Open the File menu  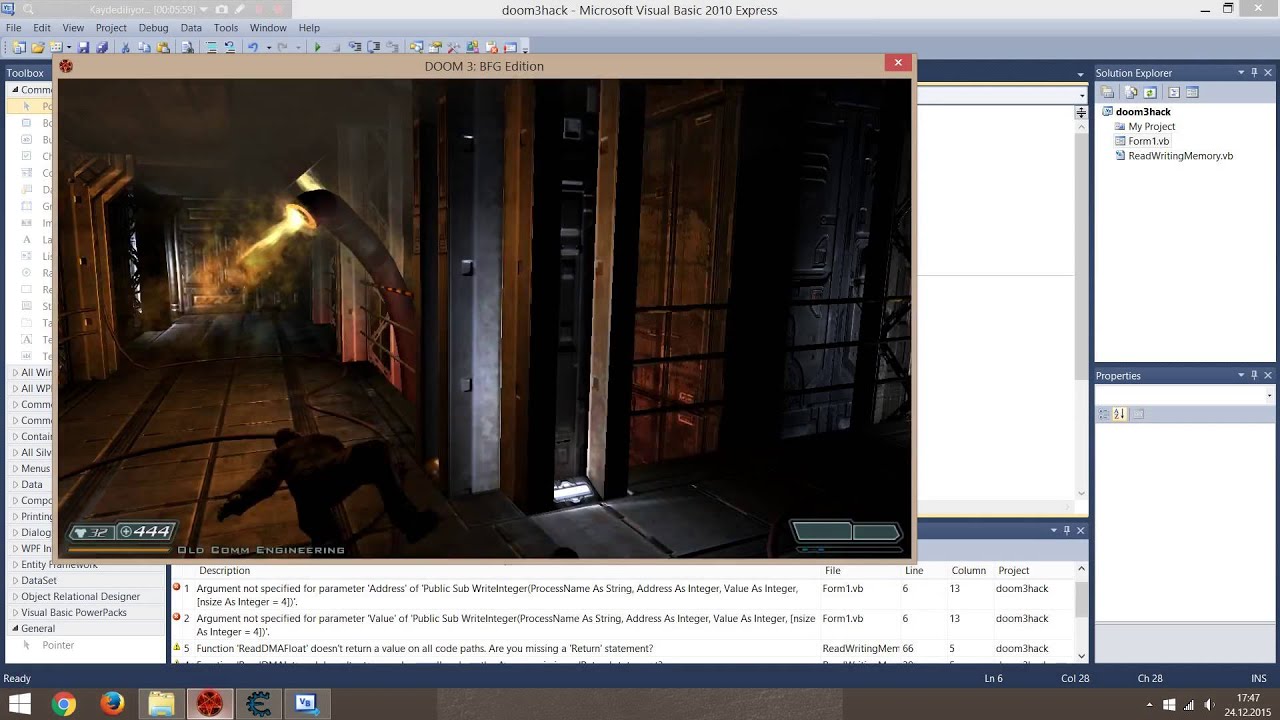[14, 28]
